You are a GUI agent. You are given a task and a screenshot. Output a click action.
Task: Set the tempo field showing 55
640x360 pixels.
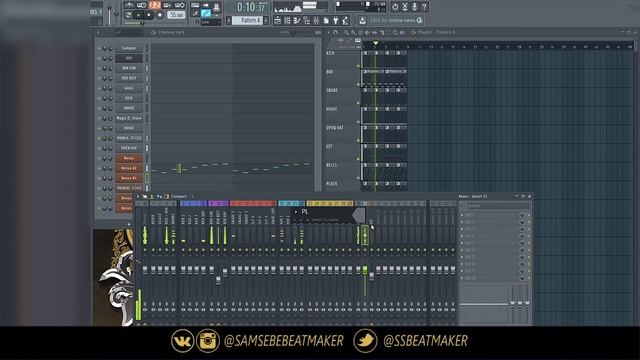tap(176, 15)
